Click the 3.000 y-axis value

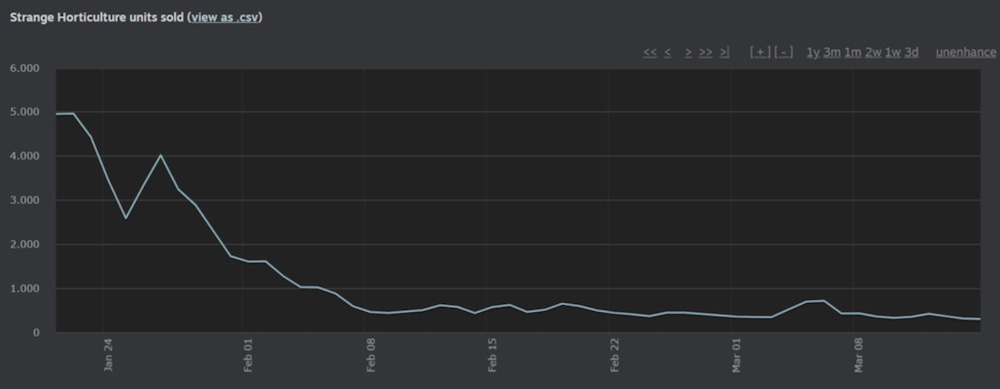tap(24, 200)
